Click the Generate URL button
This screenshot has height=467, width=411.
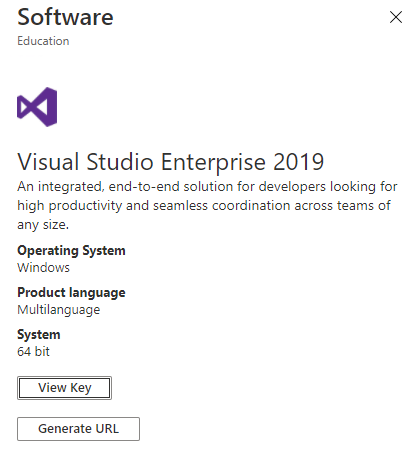(78, 429)
